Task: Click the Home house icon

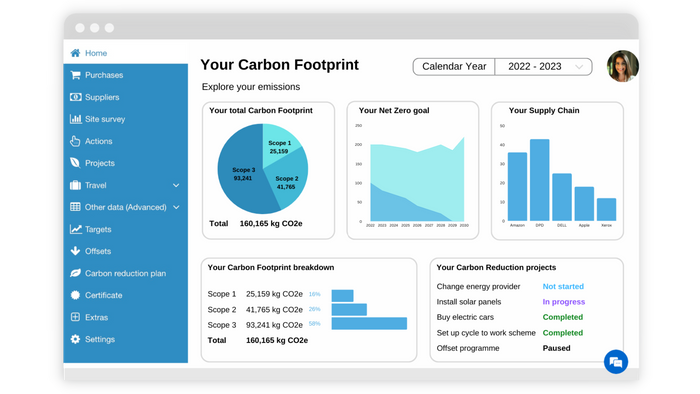Action: [75, 53]
